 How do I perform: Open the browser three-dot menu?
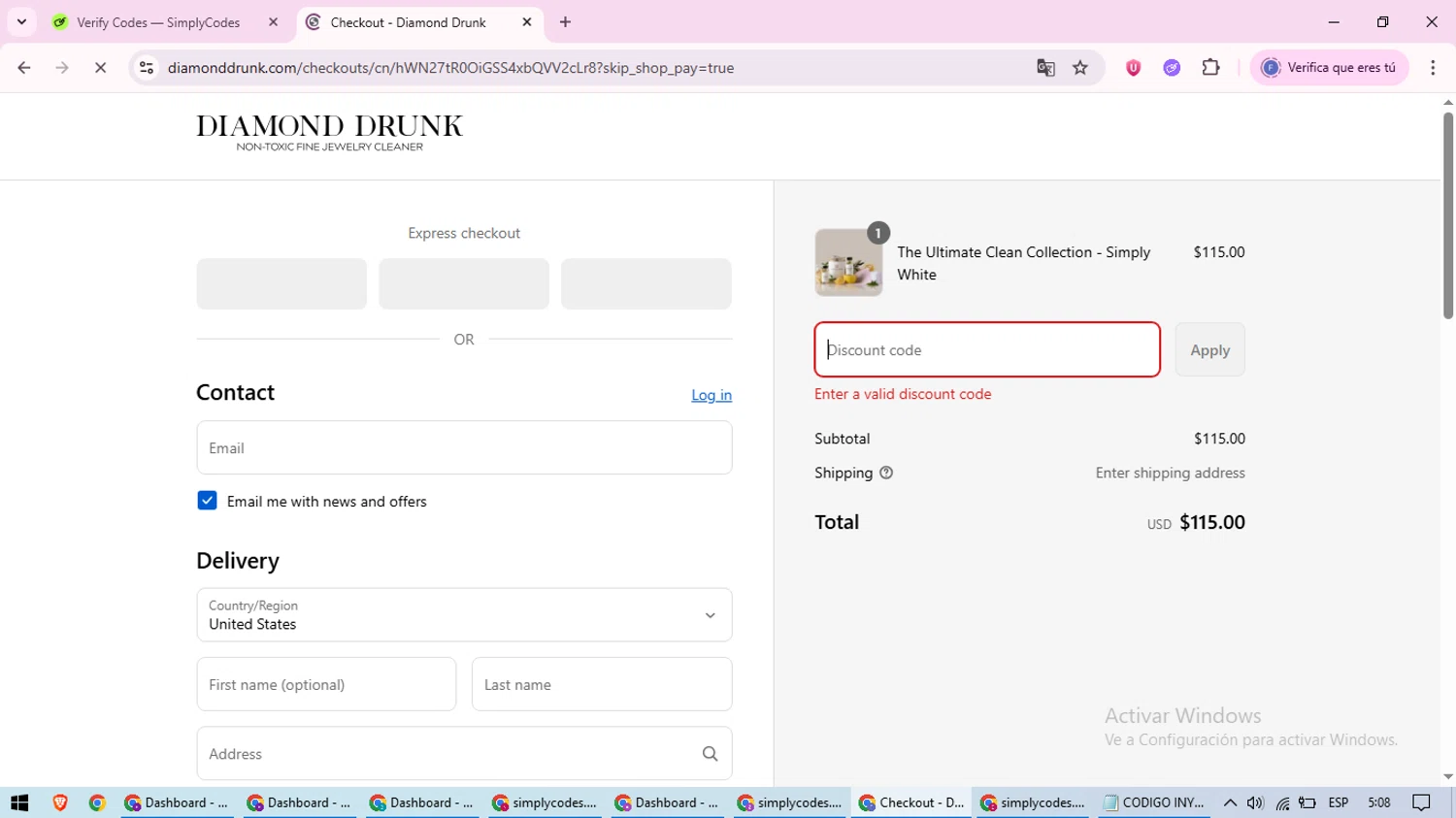click(1433, 68)
